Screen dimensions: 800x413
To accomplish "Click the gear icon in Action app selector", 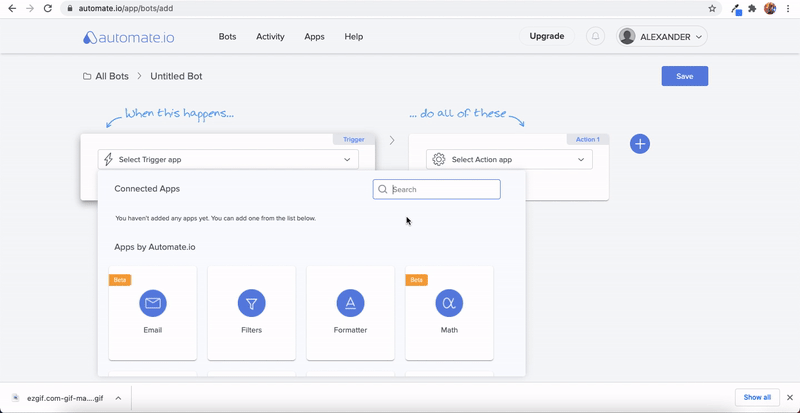I will click(439, 159).
